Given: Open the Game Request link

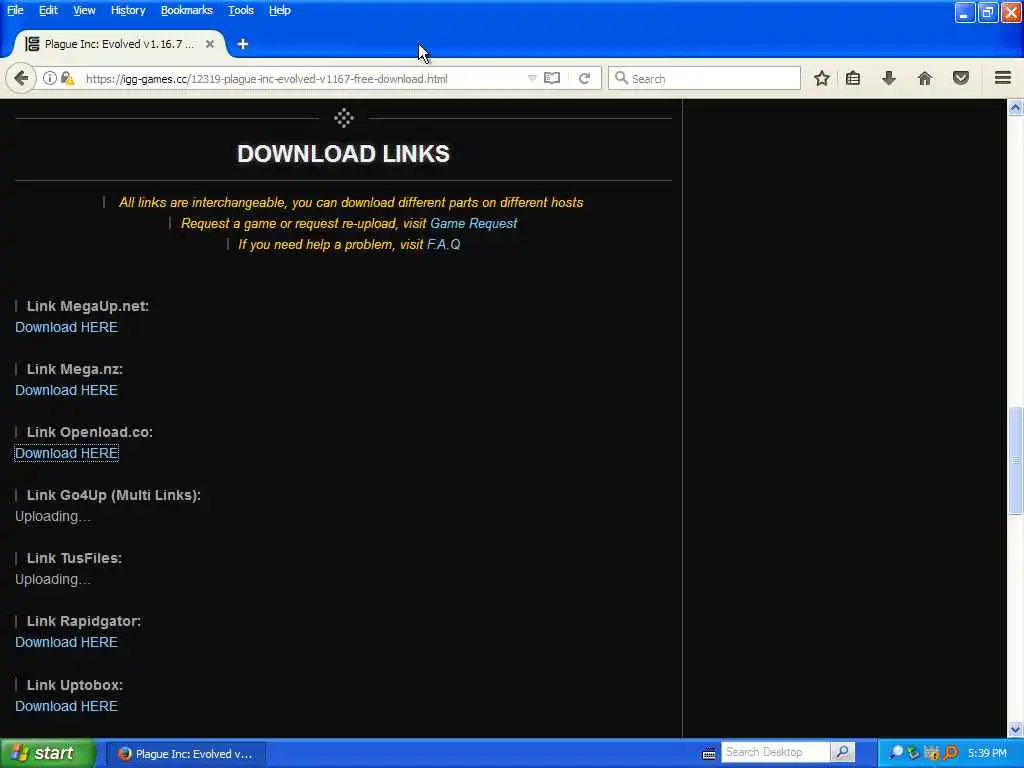Looking at the screenshot, I should pos(473,223).
